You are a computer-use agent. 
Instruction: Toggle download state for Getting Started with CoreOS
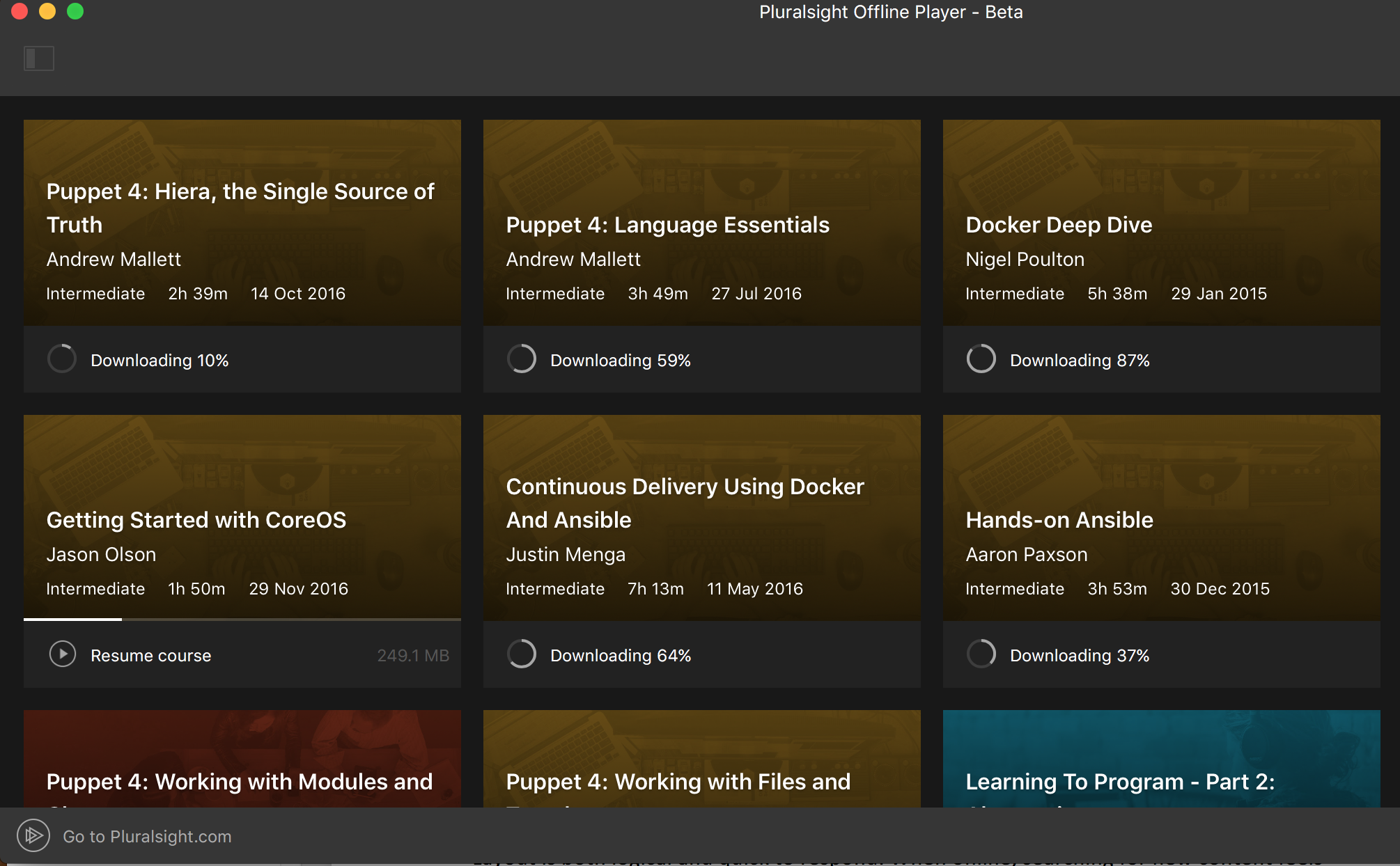63,655
